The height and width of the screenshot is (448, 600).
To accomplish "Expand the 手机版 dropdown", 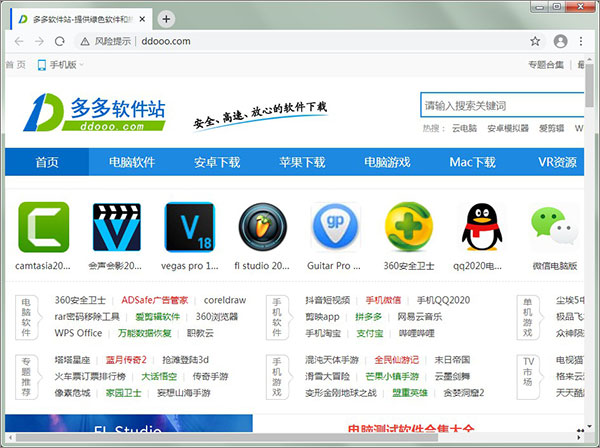I will point(81,65).
